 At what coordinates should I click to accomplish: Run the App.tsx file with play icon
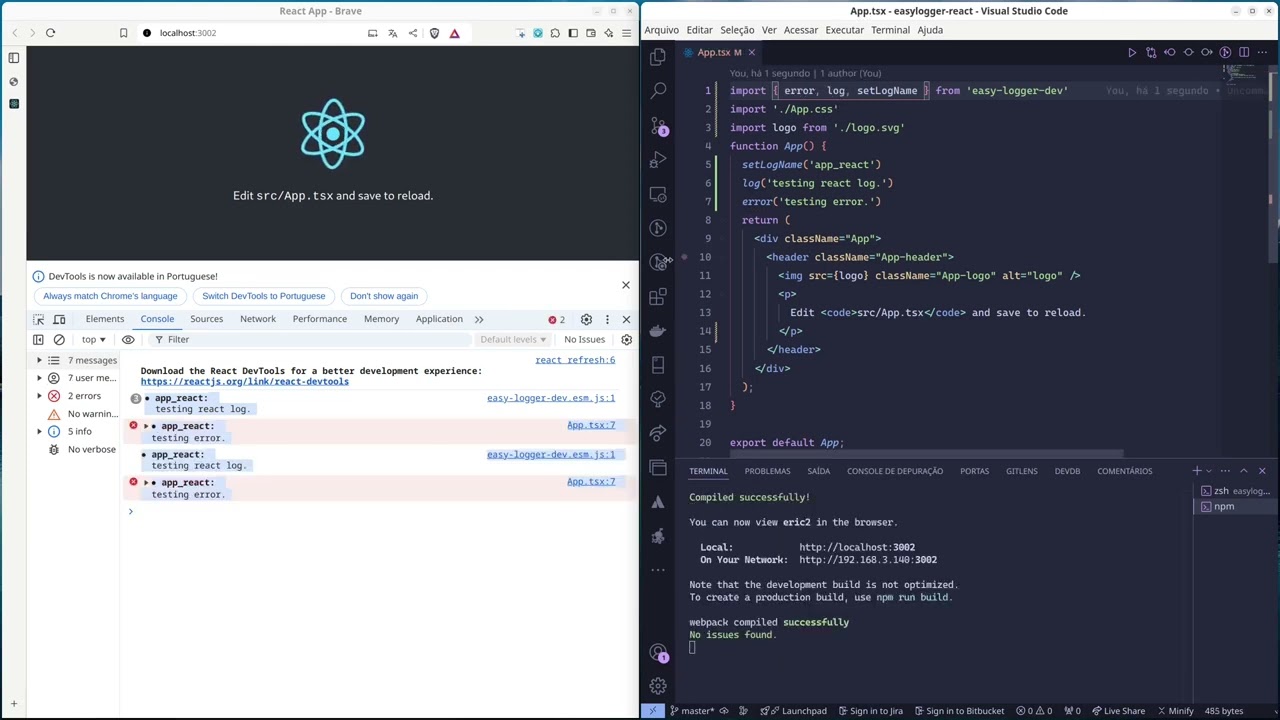tap(1132, 52)
